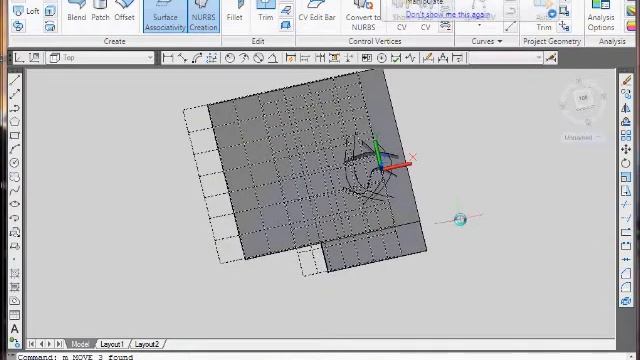
Task: Click the Aligned dimension tool
Action: (182, 58)
